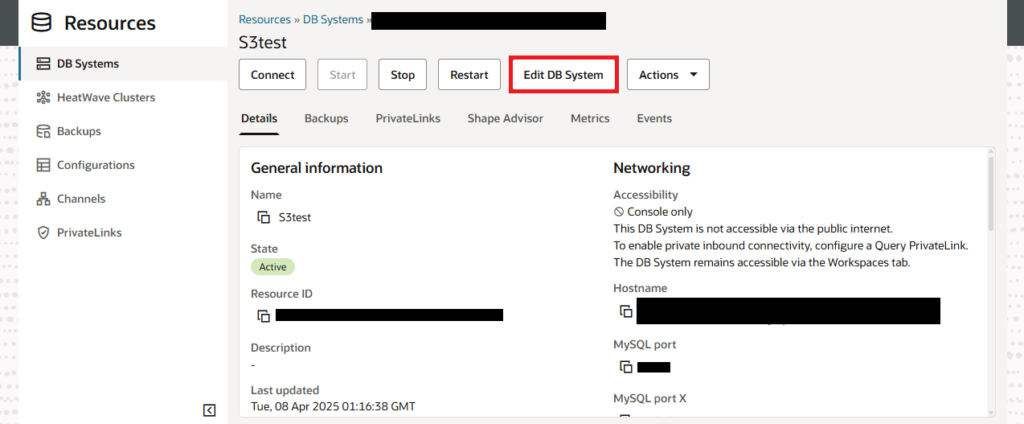Viewport: 1024px width, 424px height.
Task: Copy the Hostname value
Action: coord(626,311)
